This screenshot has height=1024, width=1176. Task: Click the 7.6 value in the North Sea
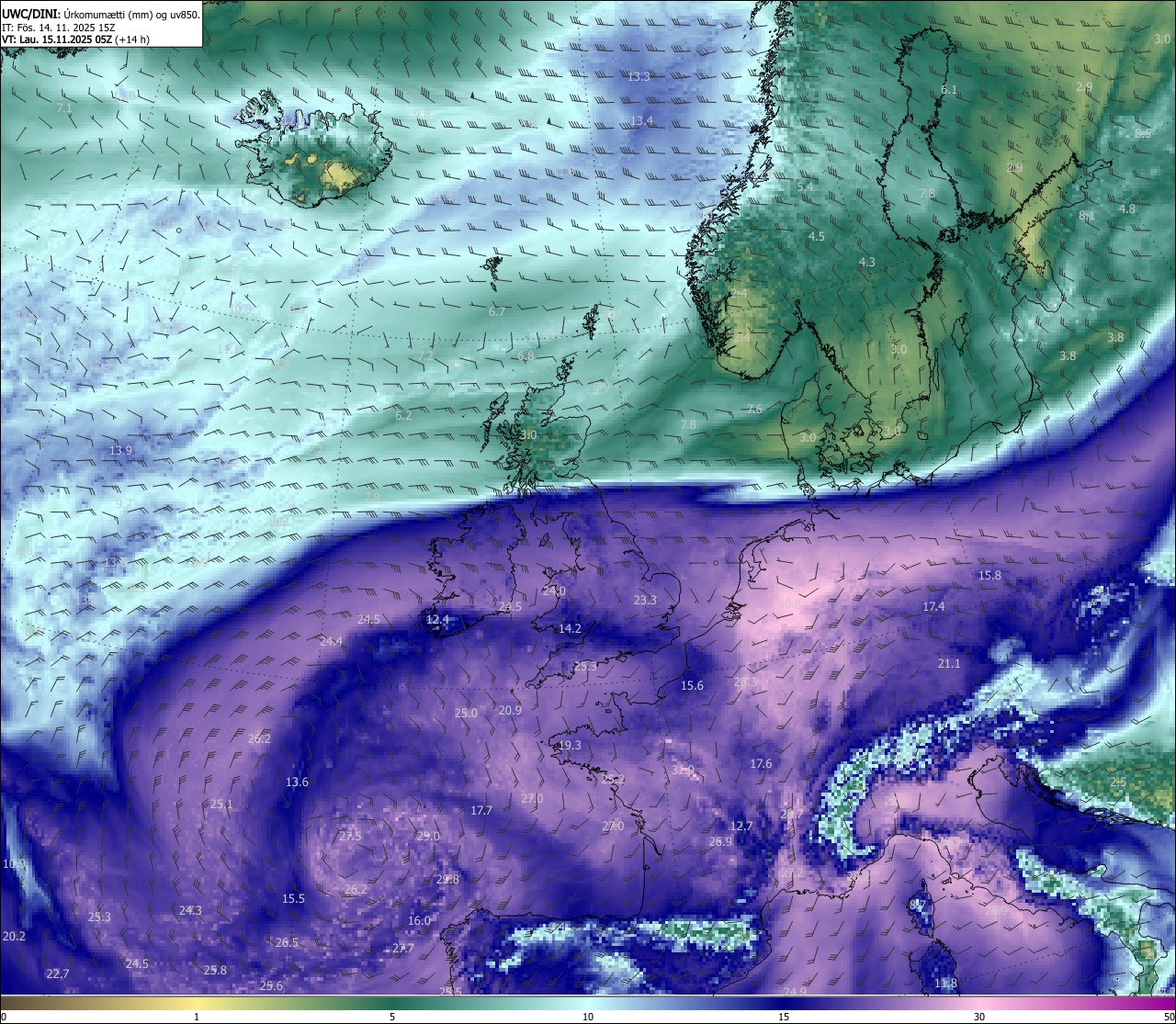click(x=754, y=410)
